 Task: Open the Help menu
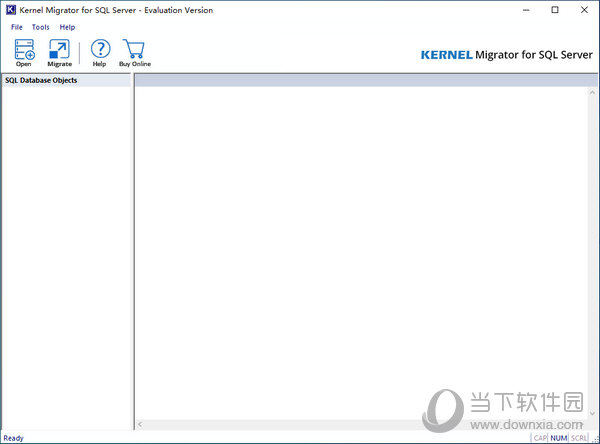67,27
